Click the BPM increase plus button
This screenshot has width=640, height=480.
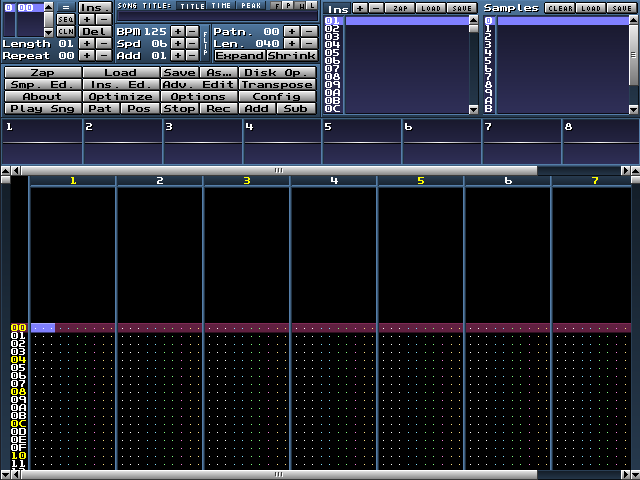[176, 31]
